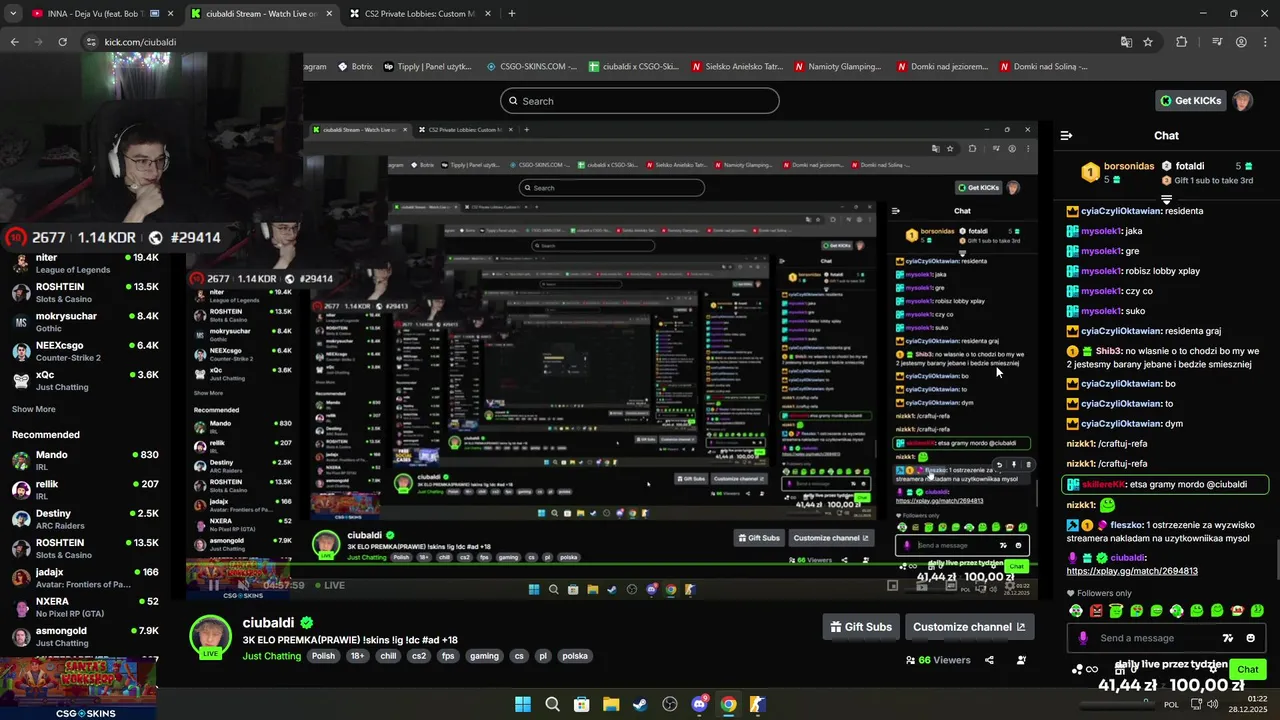Open the emoji picker in message box
Viewport: 1280px width, 720px height.
pos(1250,638)
